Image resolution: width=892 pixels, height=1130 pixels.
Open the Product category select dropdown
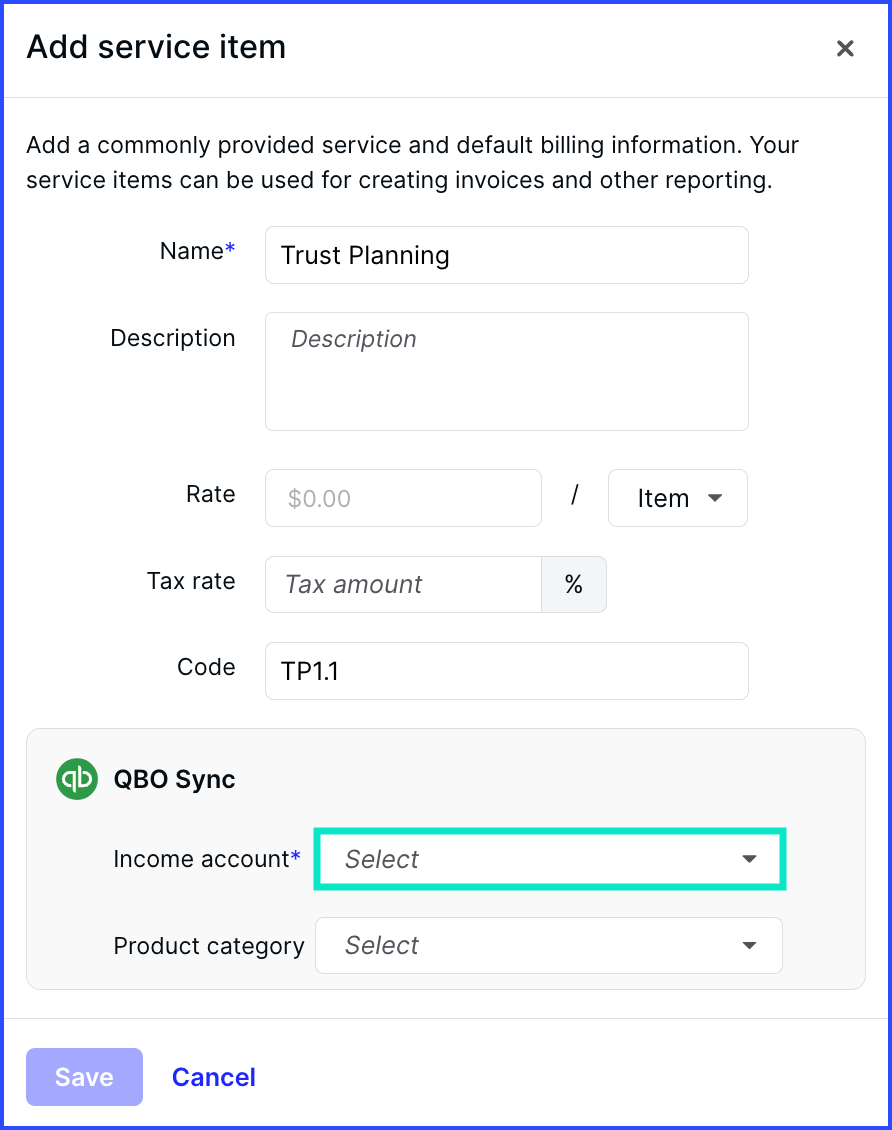(x=548, y=946)
